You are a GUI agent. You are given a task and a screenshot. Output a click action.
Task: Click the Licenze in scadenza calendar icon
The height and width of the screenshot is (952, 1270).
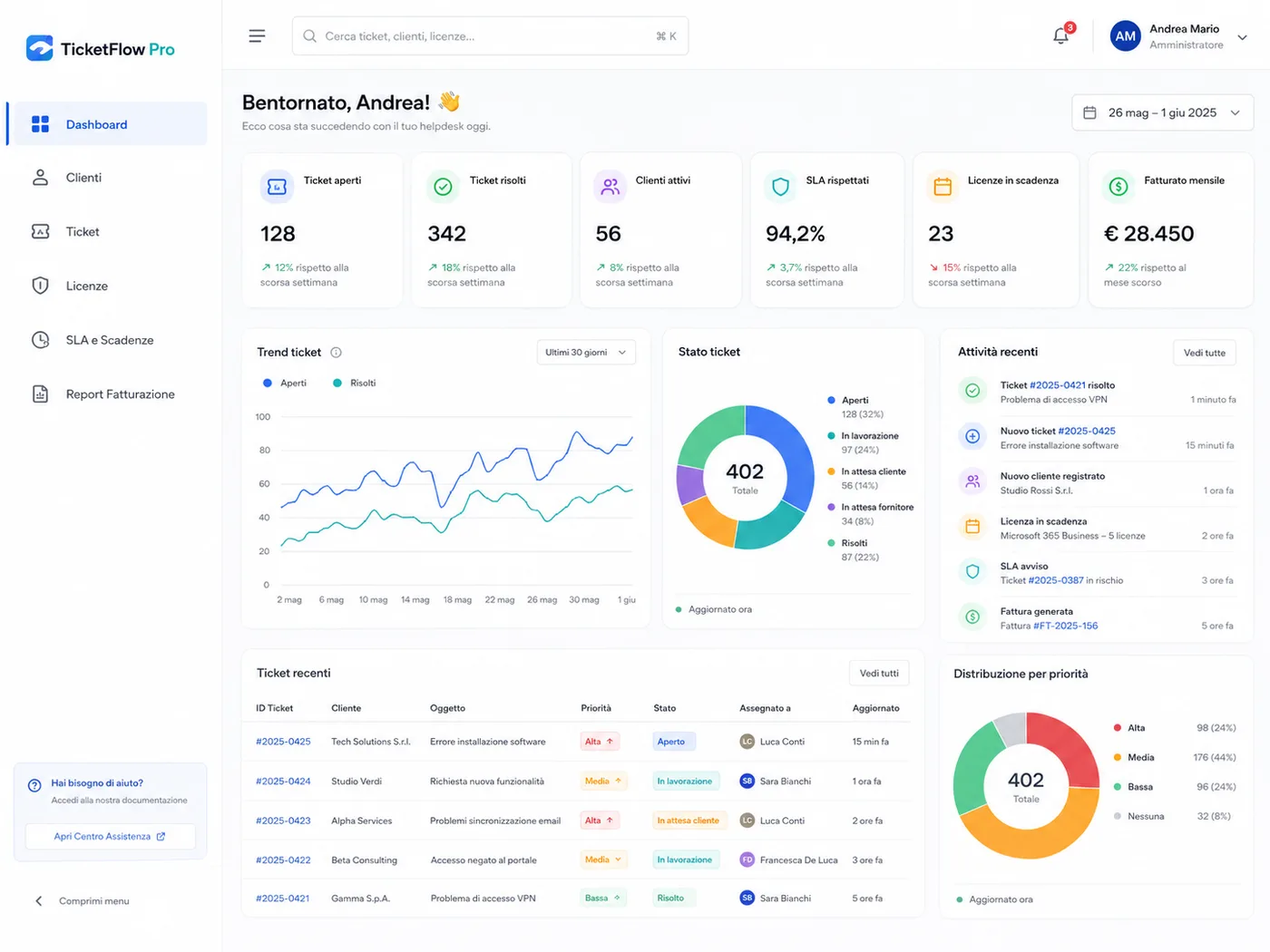click(943, 187)
